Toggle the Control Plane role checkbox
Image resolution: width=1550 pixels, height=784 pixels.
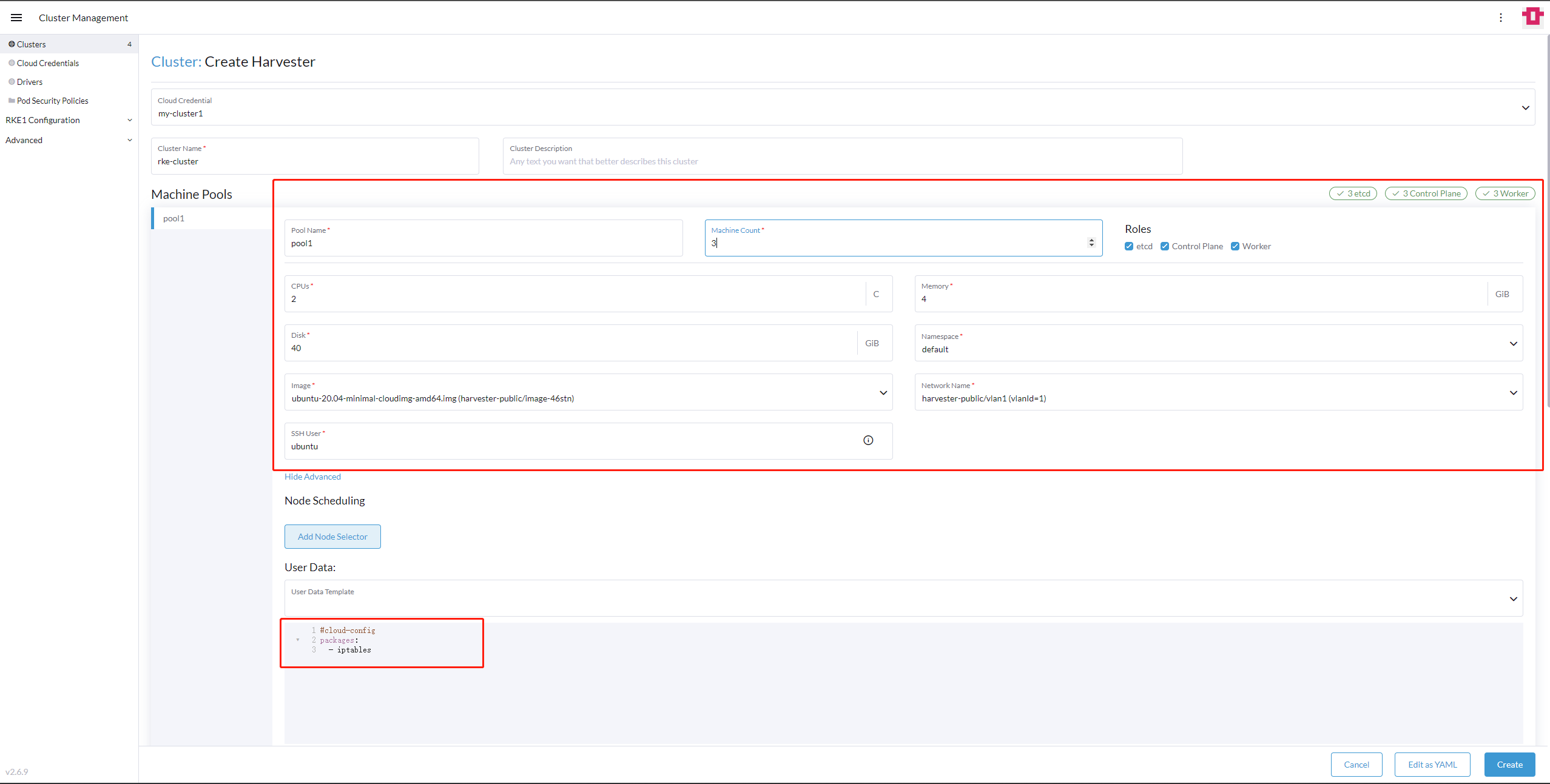click(1165, 246)
